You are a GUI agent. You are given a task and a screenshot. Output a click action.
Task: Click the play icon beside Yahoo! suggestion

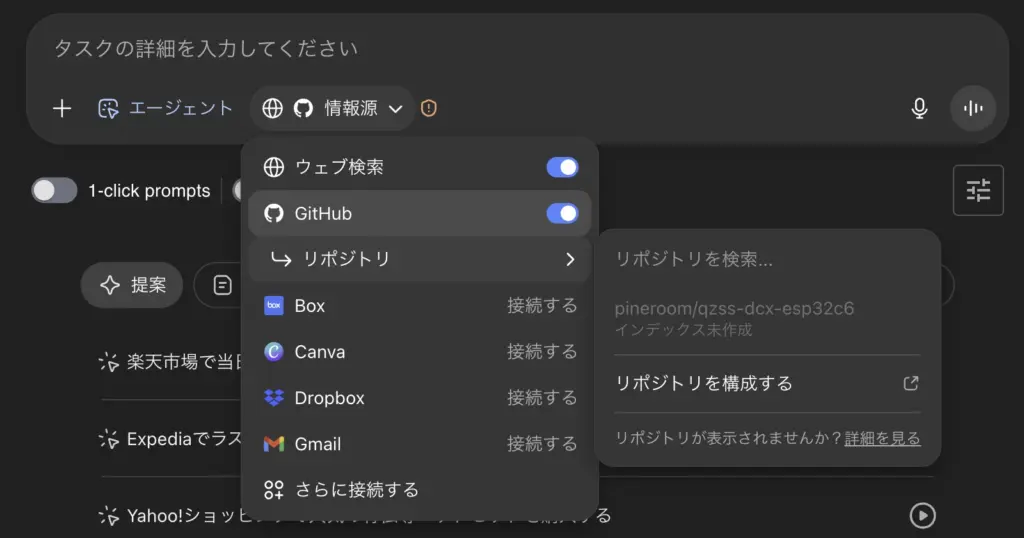tap(922, 515)
